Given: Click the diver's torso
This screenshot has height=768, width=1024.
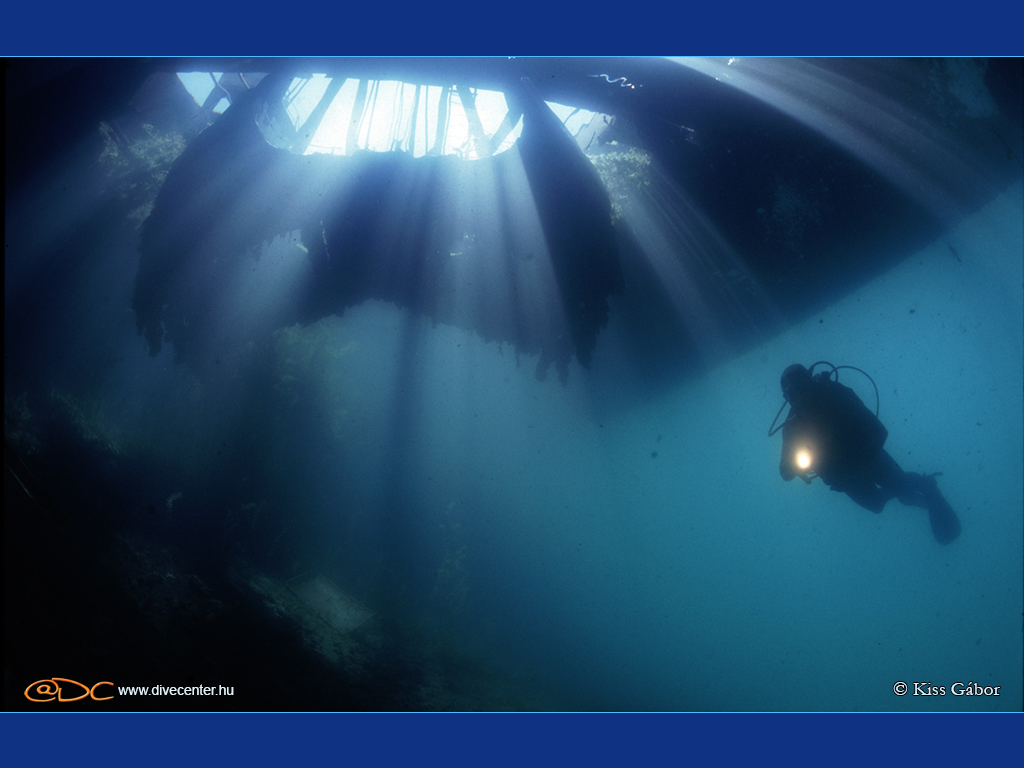Looking at the screenshot, I should 845,430.
